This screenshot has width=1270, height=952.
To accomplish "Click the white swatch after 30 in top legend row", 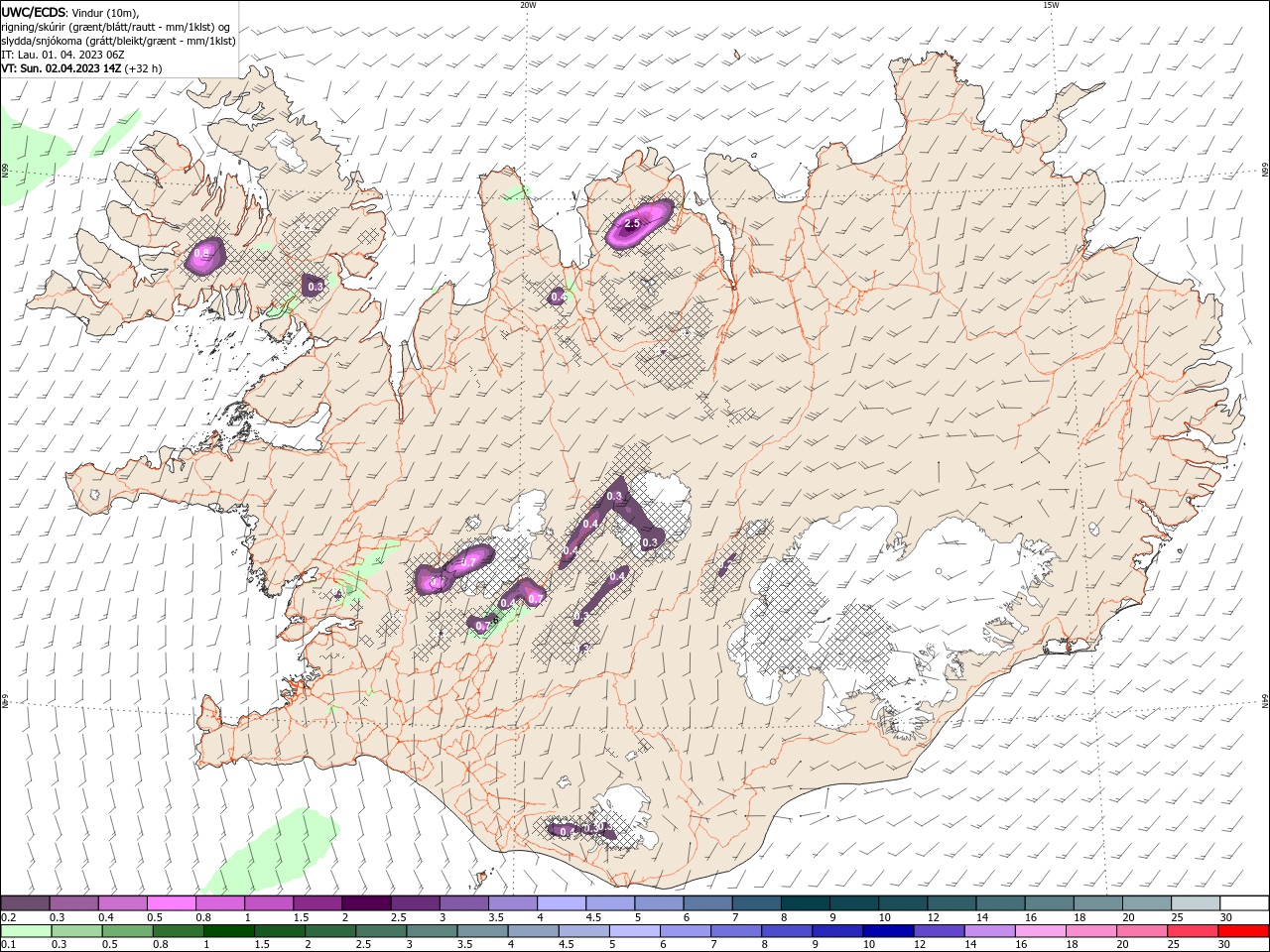I will tap(1244, 902).
